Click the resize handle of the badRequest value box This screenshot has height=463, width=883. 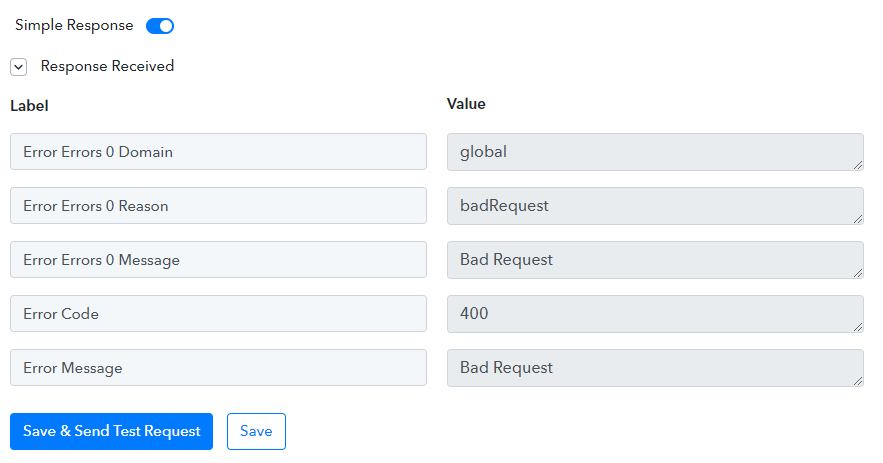pyautogui.click(x=858, y=219)
